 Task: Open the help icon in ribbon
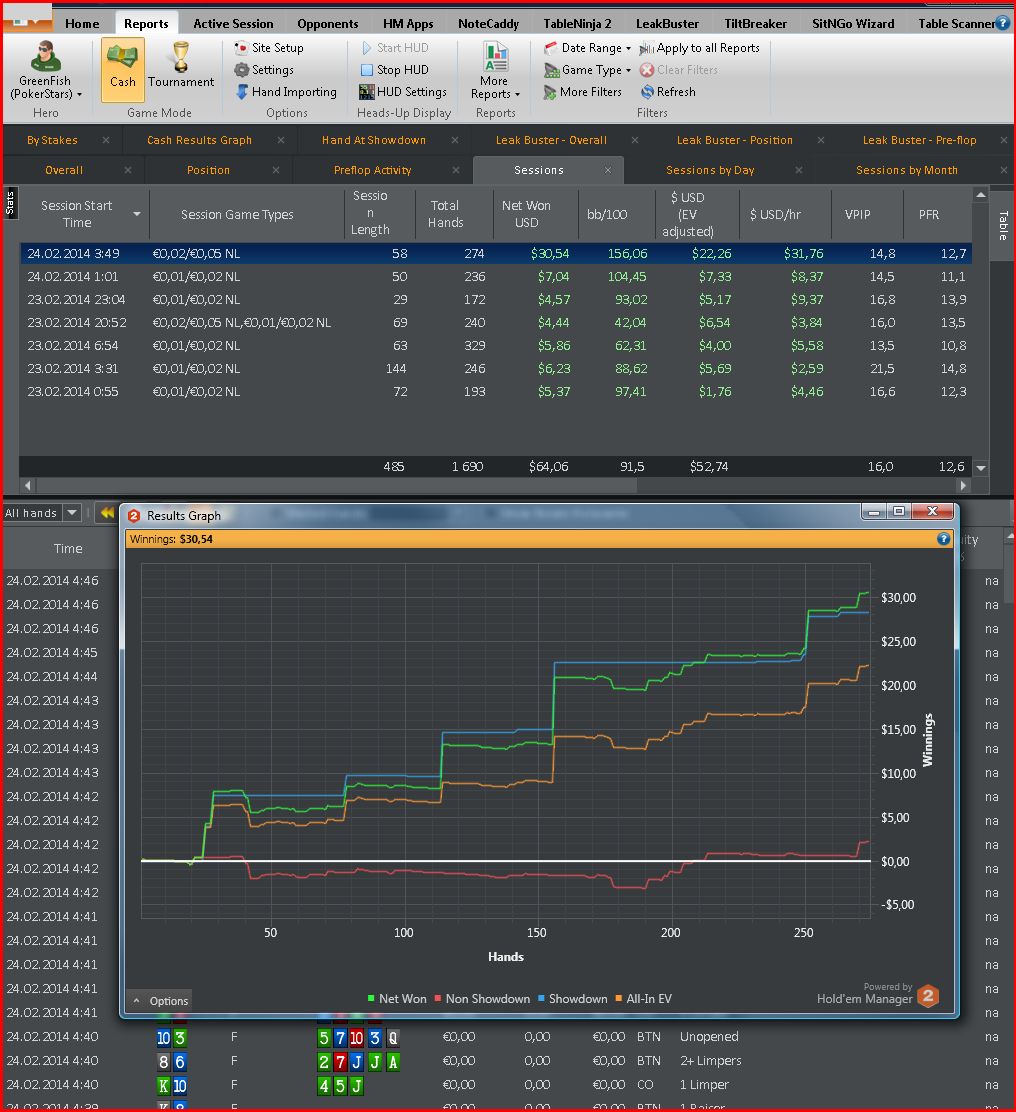(1003, 23)
